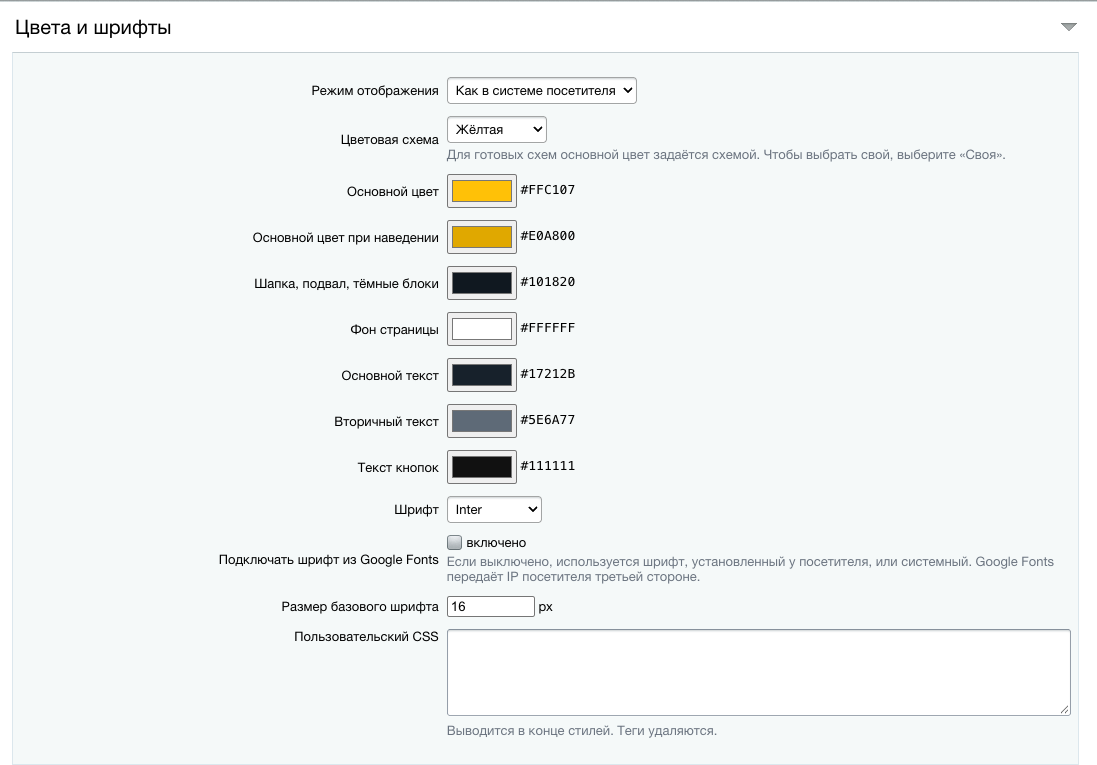Click the Выводится в конце стилей hint

click(x=582, y=731)
